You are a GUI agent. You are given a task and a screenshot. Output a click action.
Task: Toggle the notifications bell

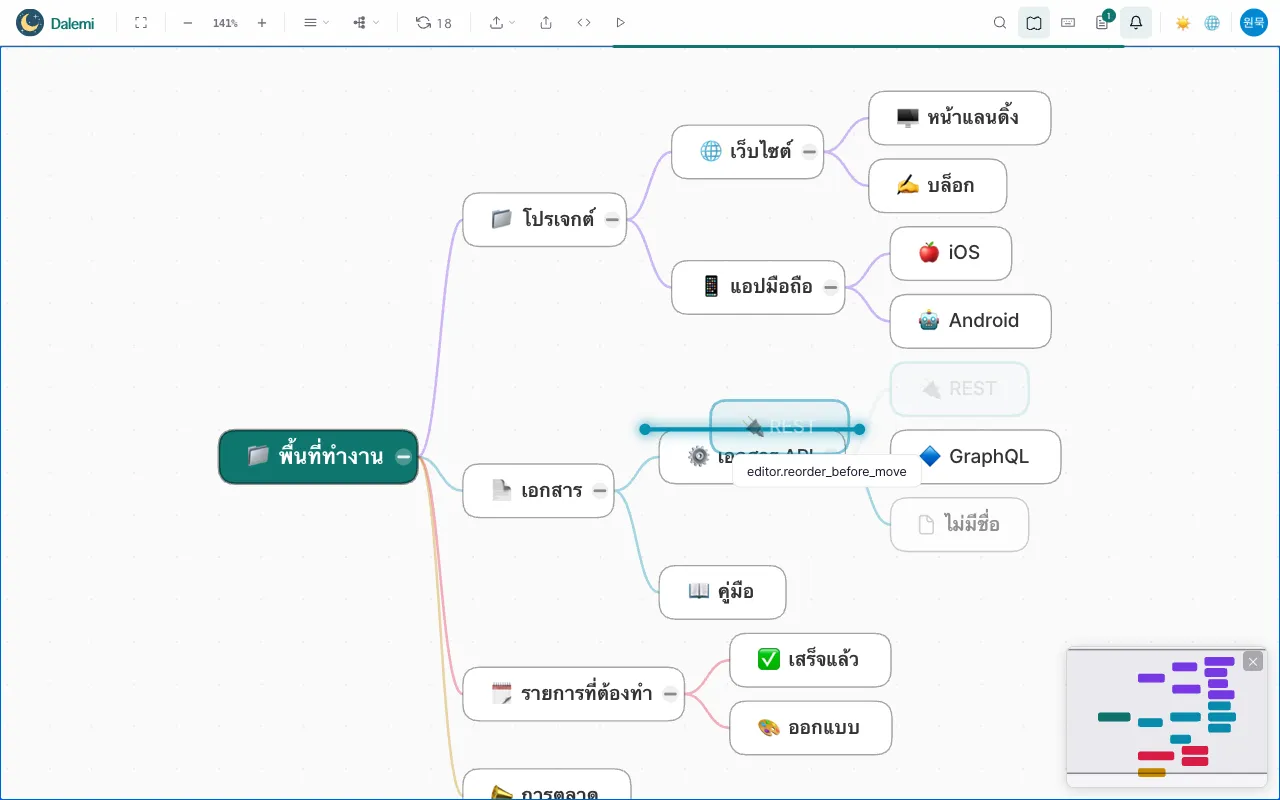point(1136,22)
